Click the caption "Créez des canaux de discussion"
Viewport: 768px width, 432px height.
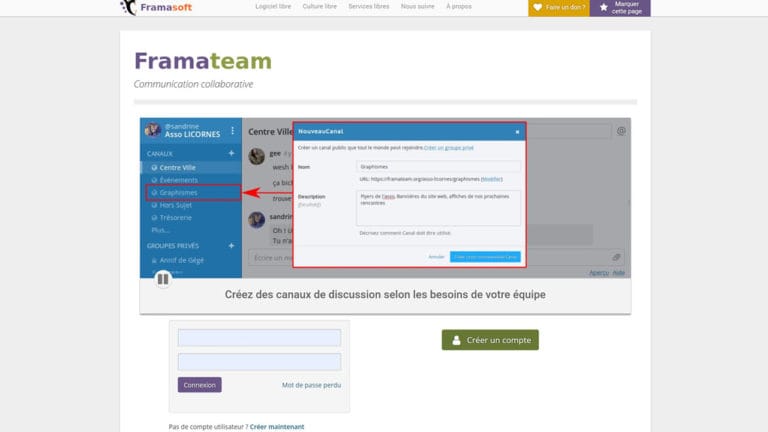(385, 294)
